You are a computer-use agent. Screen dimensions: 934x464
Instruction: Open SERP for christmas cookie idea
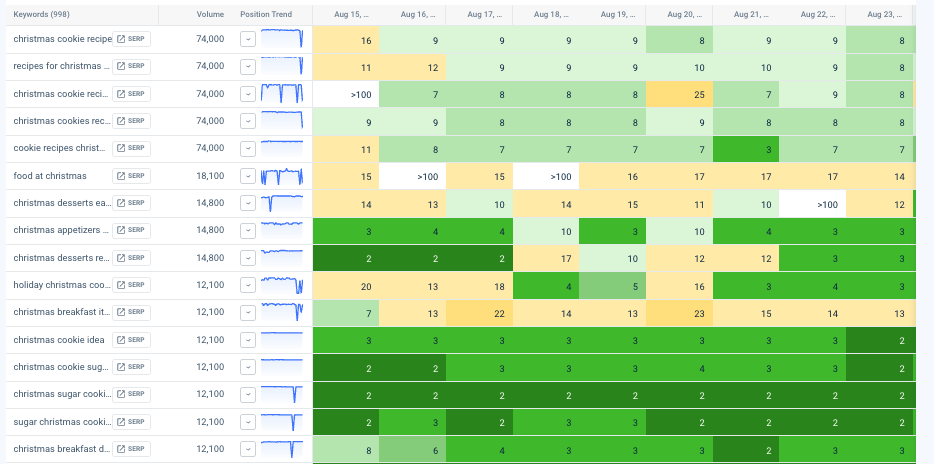point(131,340)
